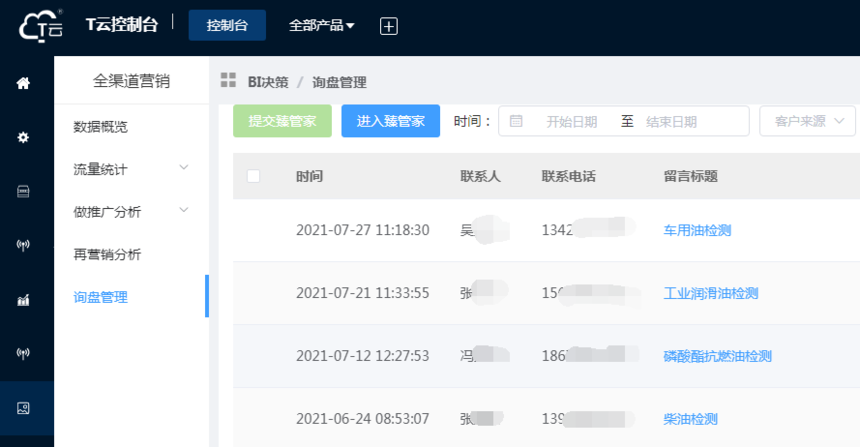Click the BI决策 breadcrumb
The width and height of the screenshot is (860, 447).
pos(268,82)
